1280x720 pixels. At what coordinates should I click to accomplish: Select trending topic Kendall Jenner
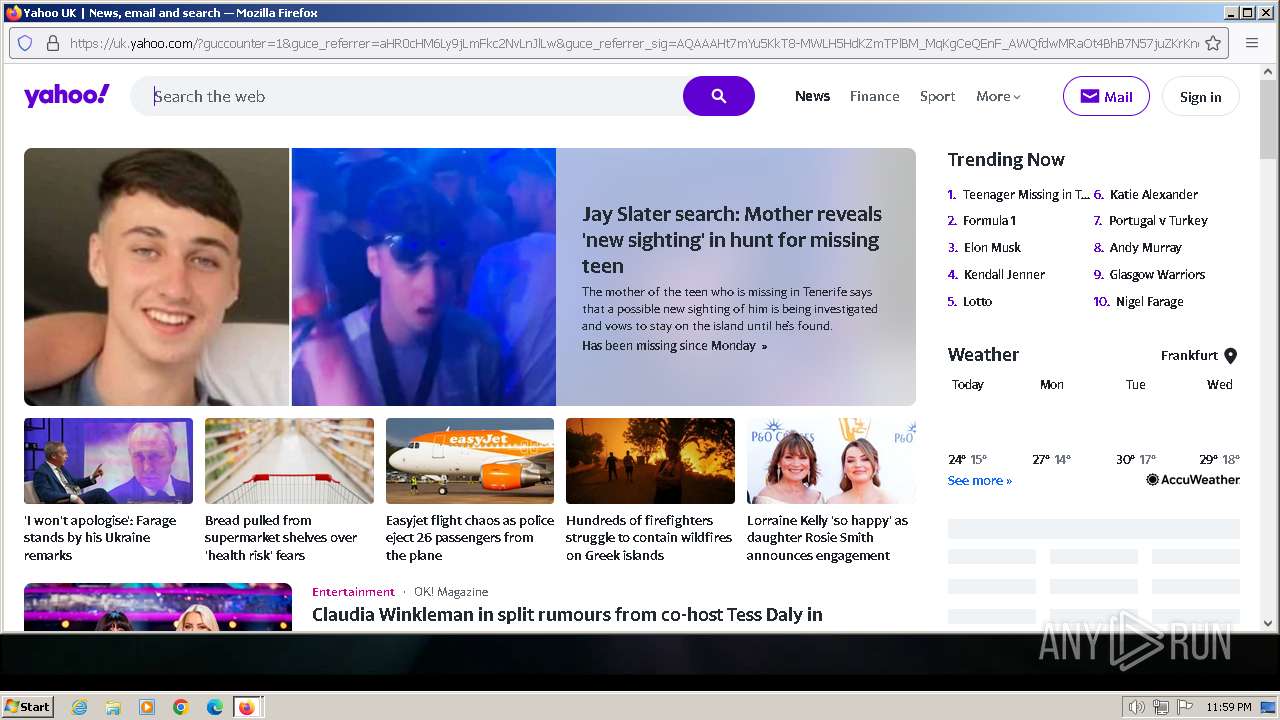(x=1004, y=275)
